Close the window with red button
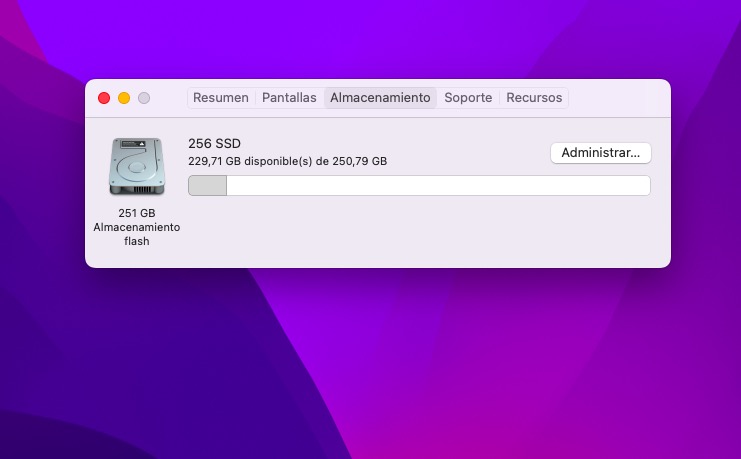 [x=104, y=98]
